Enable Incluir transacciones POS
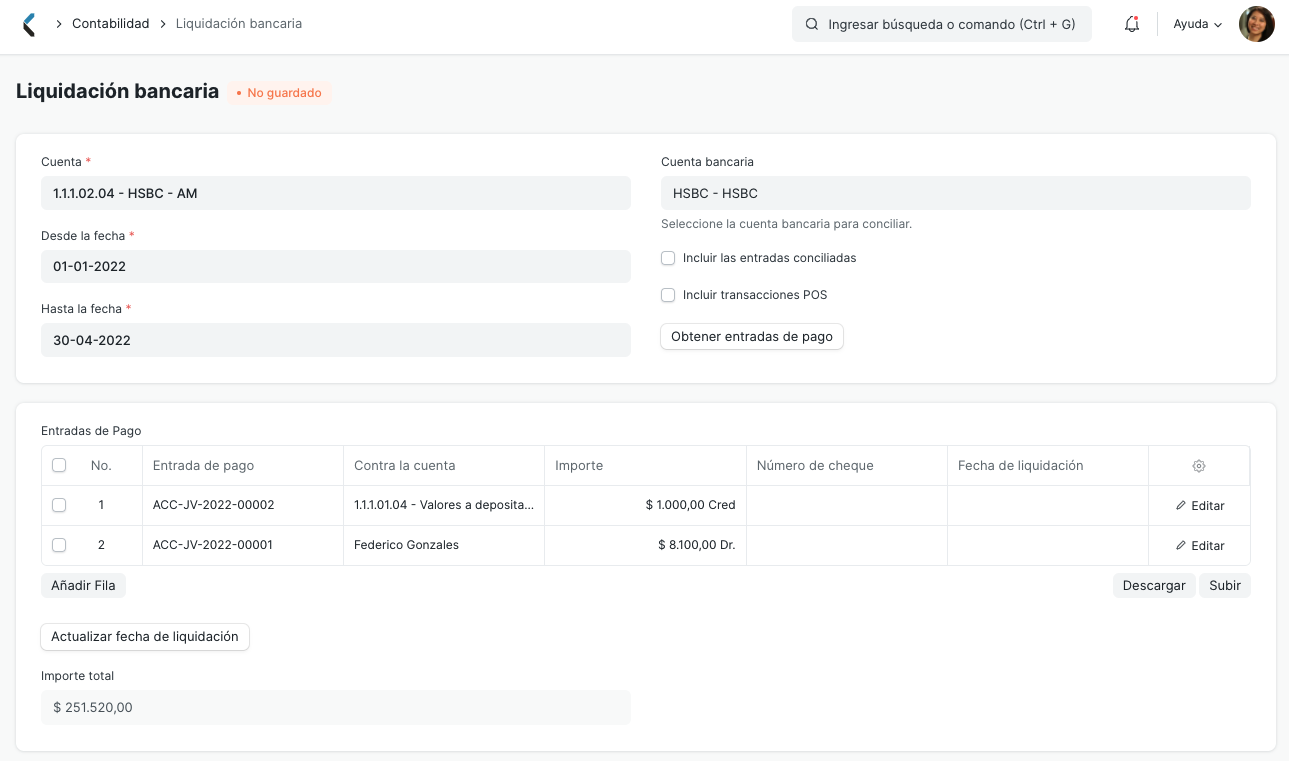Viewport: 1289px width, 761px height. [668, 295]
